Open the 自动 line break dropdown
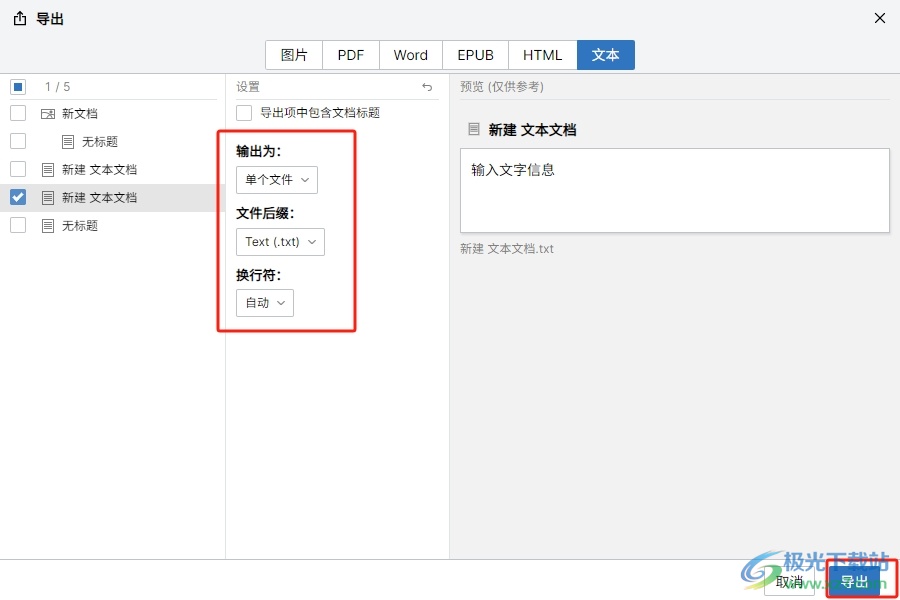This screenshot has width=900, height=600. click(265, 303)
